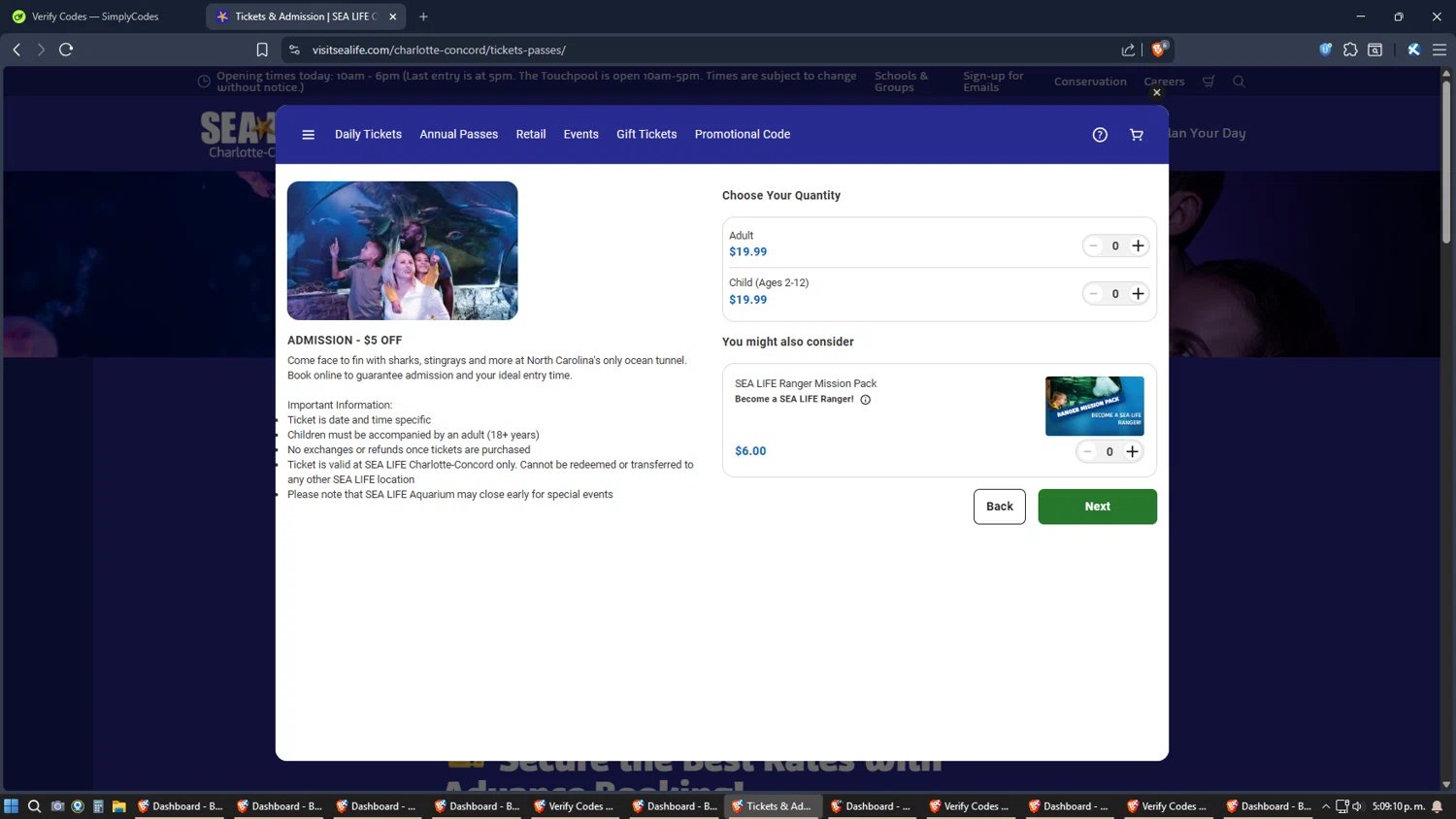This screenshot has height=819, width=1456.
Task: Increase the Child (Ages 2-12) quantity
Action: click(x=1138, y=294)
